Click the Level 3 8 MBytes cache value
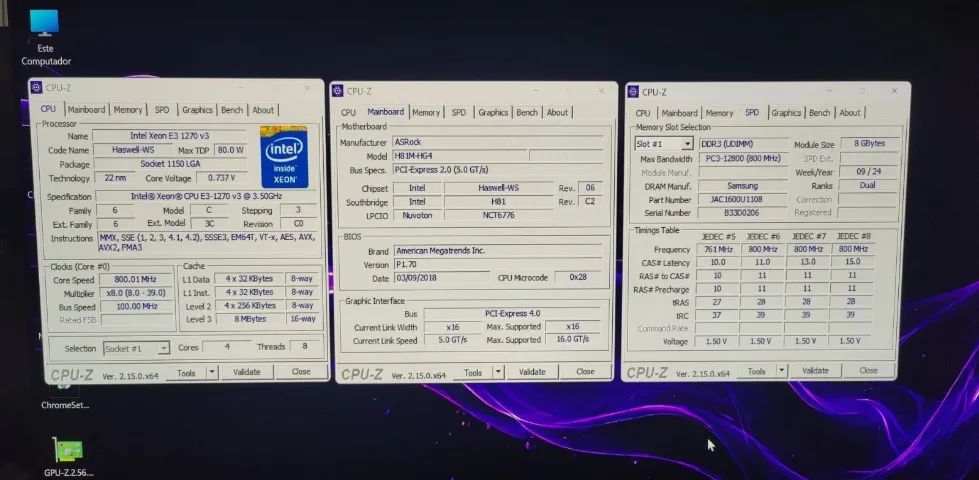 click(248, 319)
